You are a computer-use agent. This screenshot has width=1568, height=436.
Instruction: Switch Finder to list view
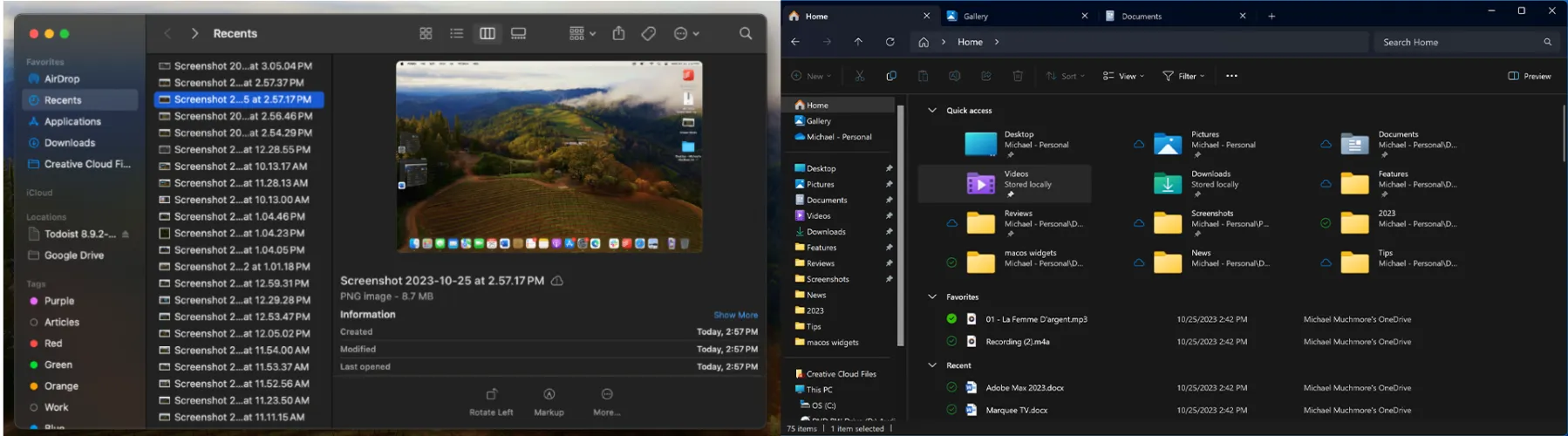point(456,33)
